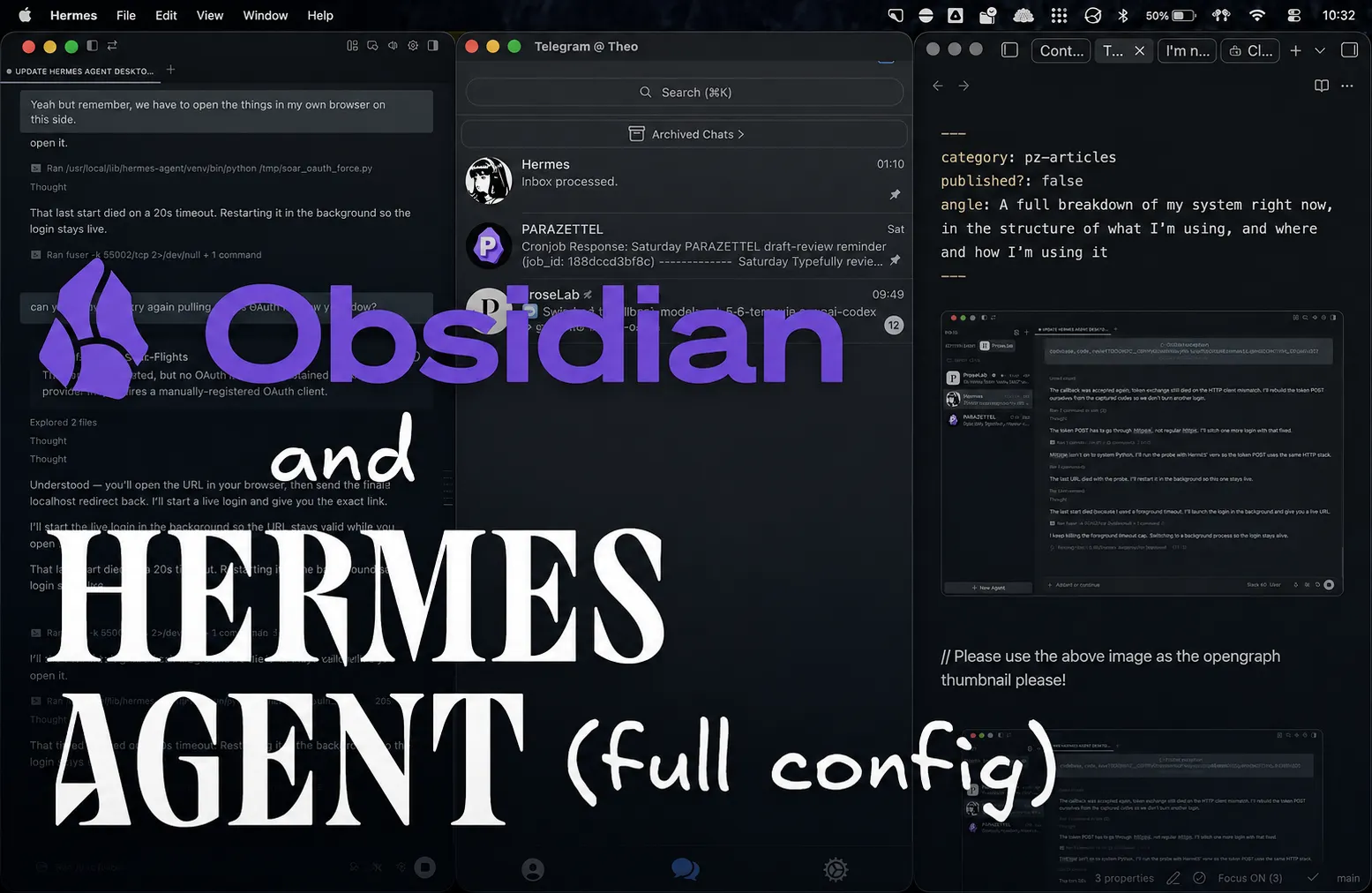Toggle the Hermes right sidebar panel icon

tap(432, 46)
